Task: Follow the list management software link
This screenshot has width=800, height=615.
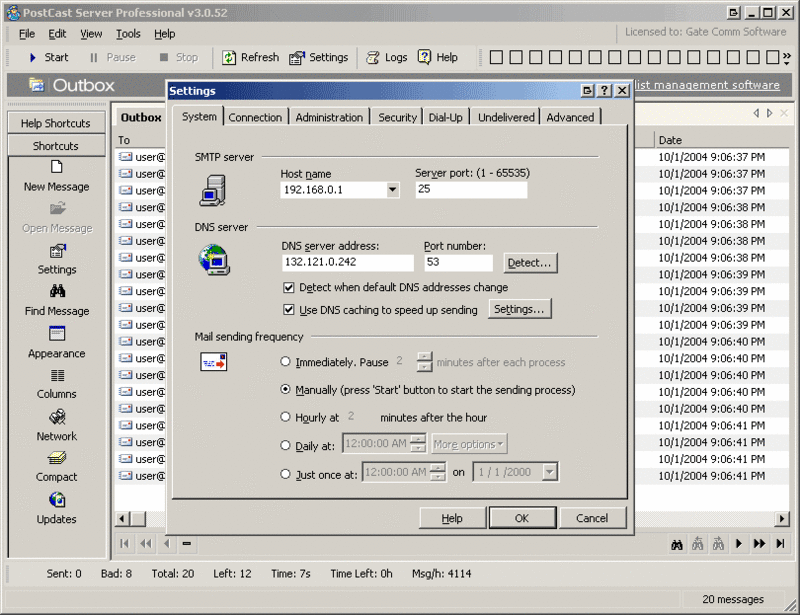Action: [707, 85]
